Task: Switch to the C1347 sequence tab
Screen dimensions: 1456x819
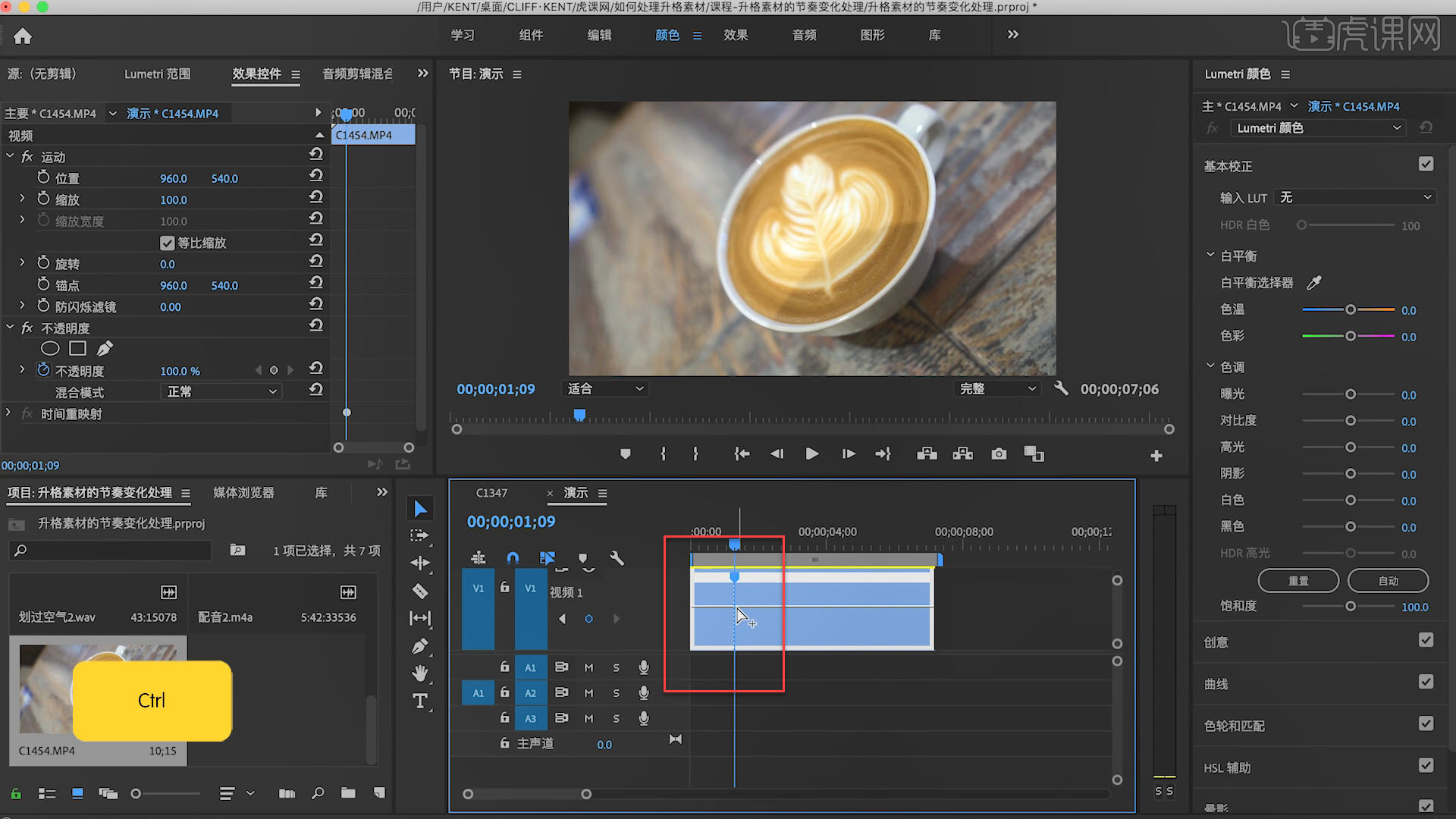Action: point(491,493)
